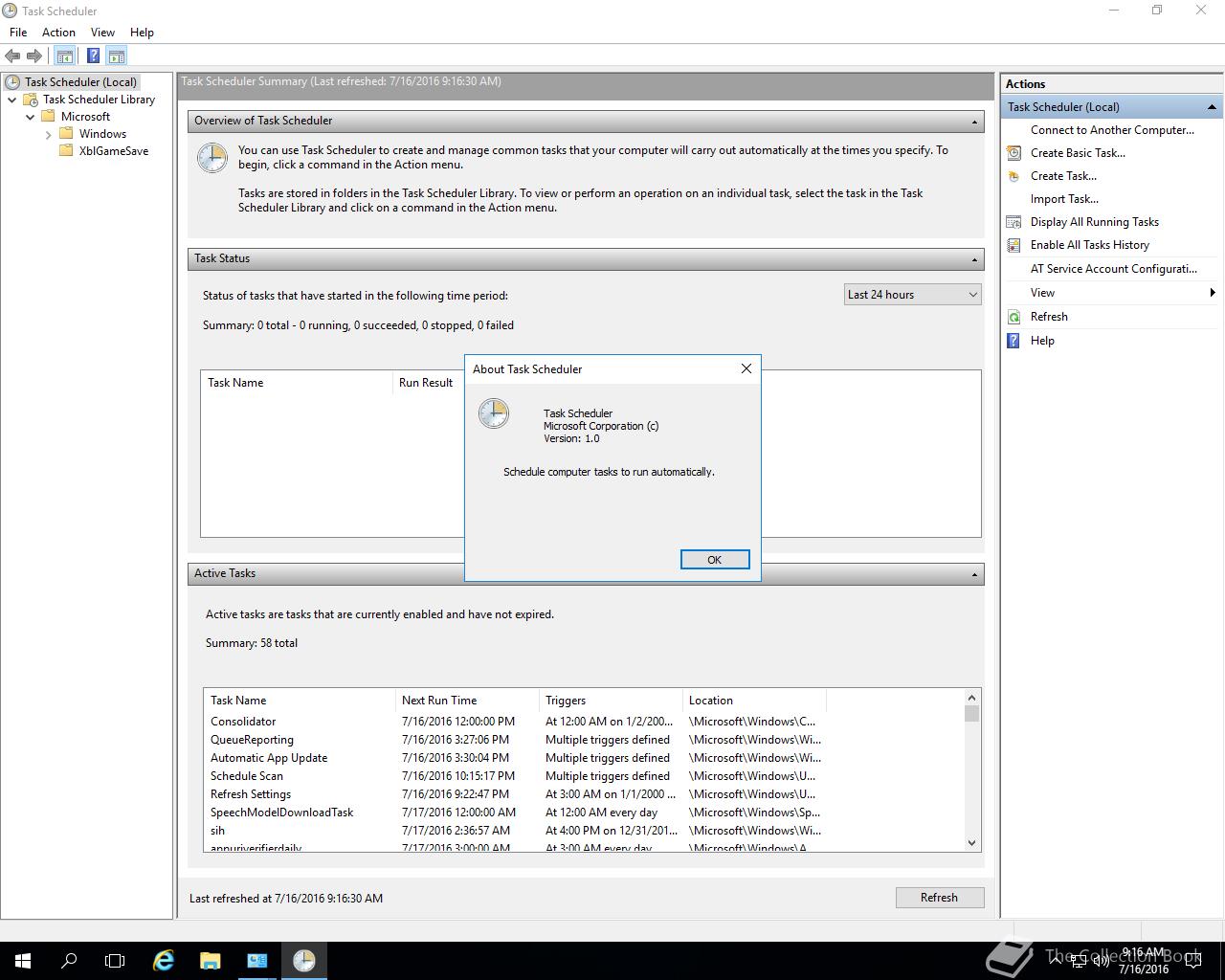Expand the Windows tree node
Screen dimensions: 1225x980
coord(48,134)
